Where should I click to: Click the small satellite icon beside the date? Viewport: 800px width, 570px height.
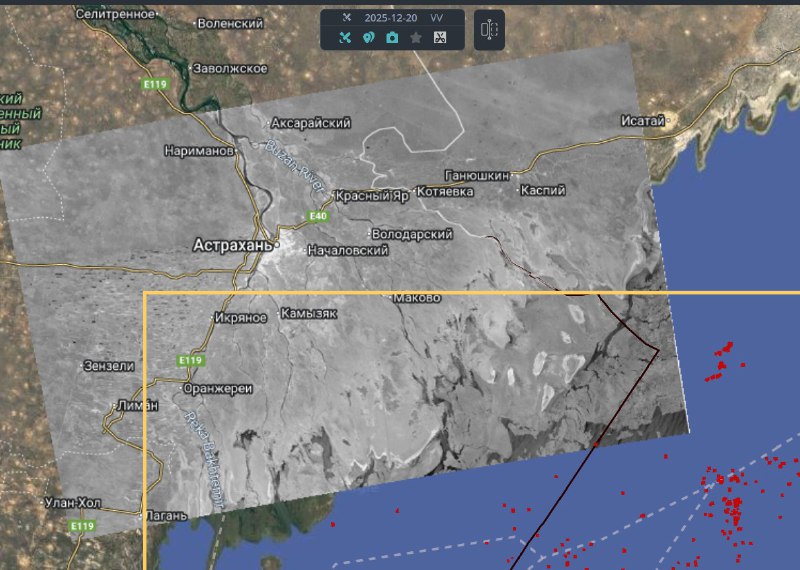(x=346, y=18)
